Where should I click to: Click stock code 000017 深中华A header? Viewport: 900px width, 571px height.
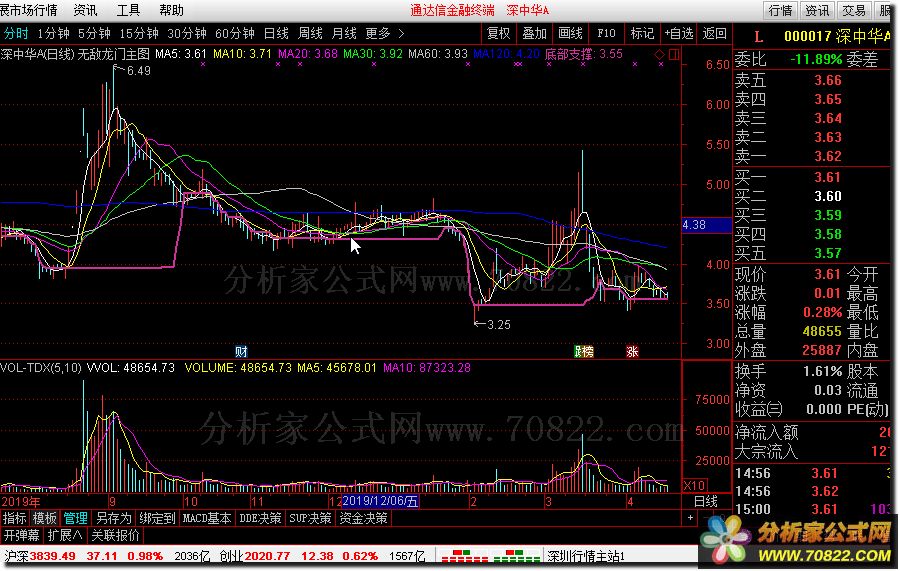pyautogui.click(x=837, y=36)
